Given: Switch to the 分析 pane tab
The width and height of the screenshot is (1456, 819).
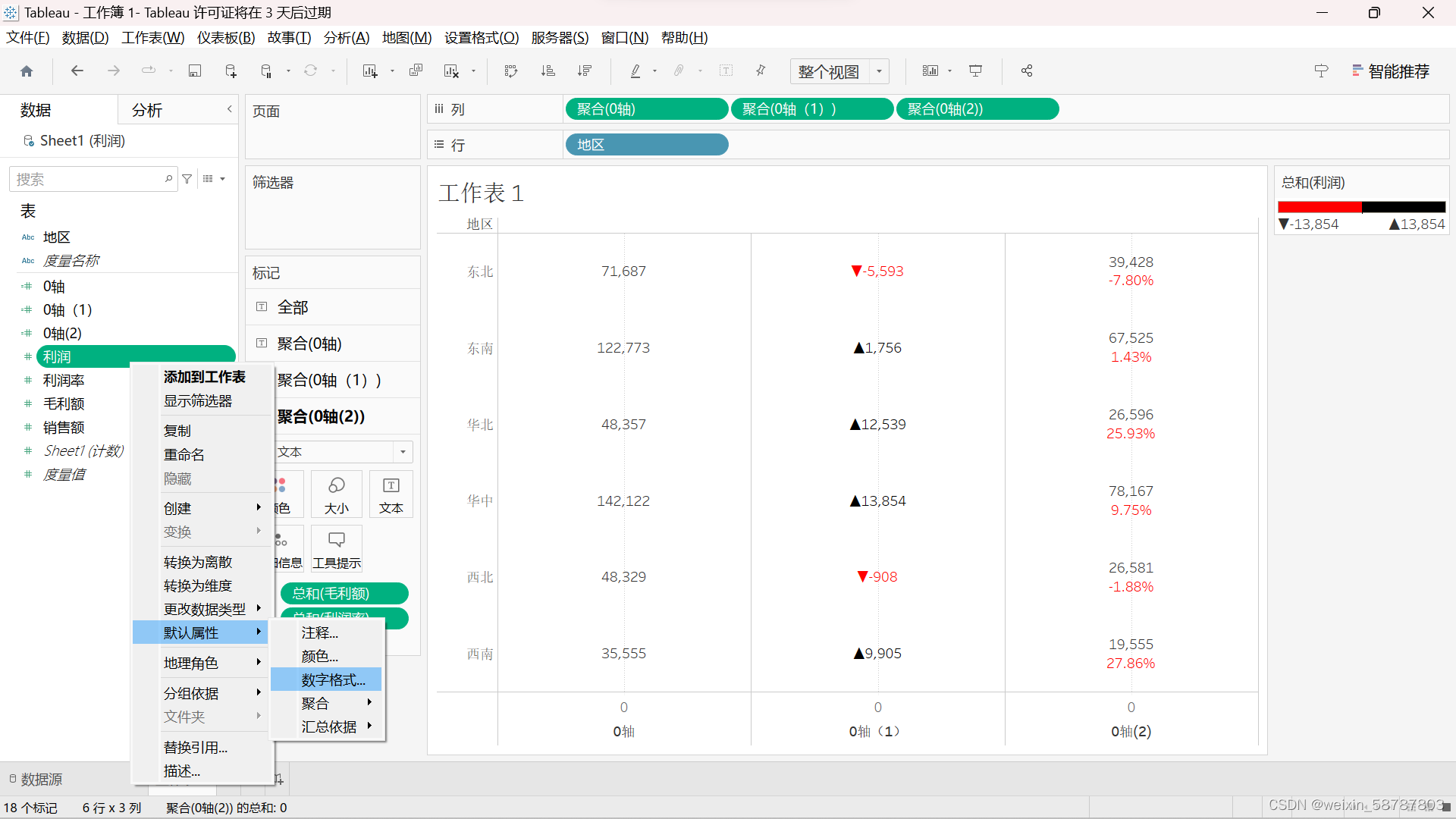Looking at the screenshot, I should coord(147,110).
